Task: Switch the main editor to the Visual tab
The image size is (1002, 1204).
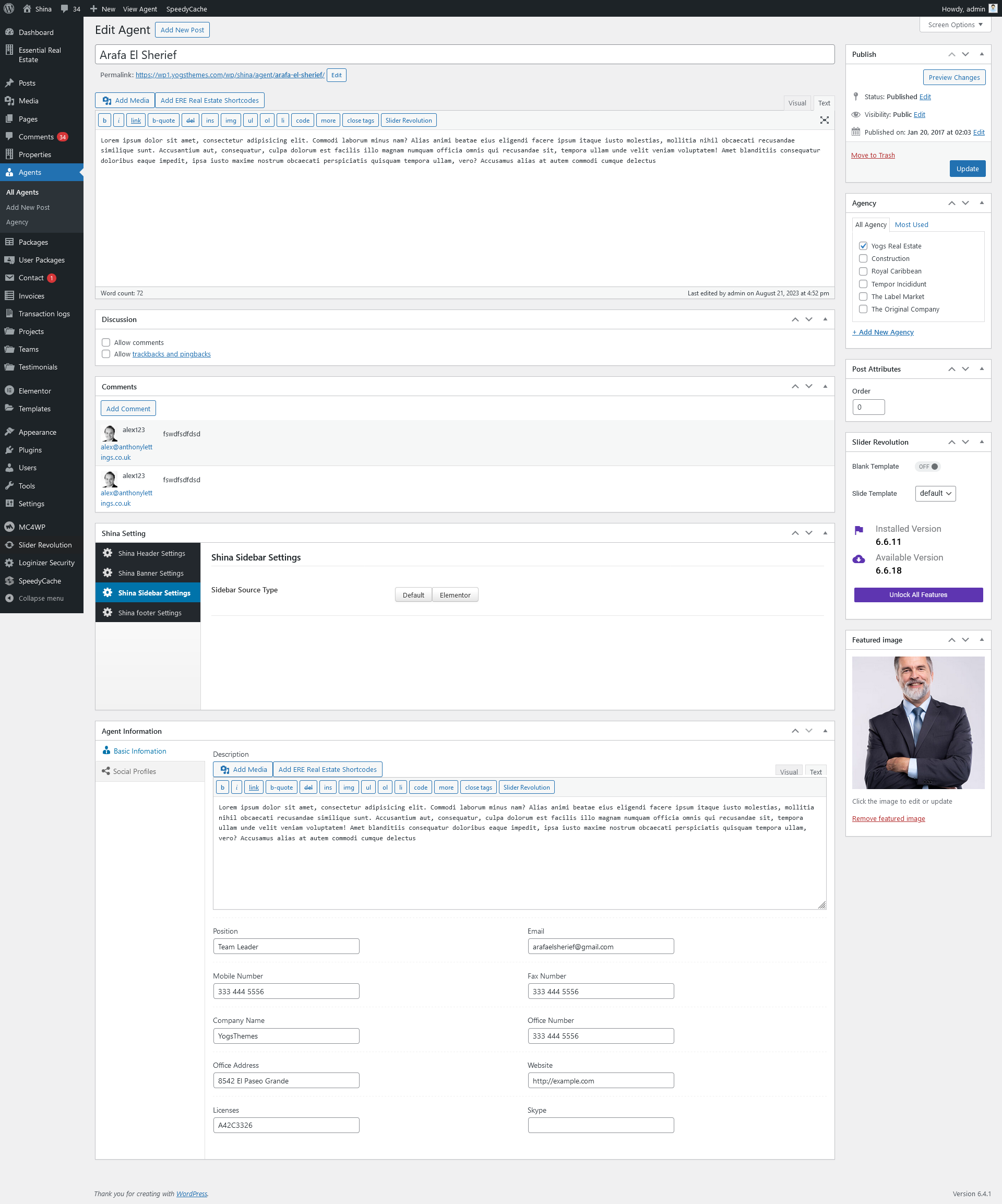Action: pyautogui.click(x=796, y=103)
